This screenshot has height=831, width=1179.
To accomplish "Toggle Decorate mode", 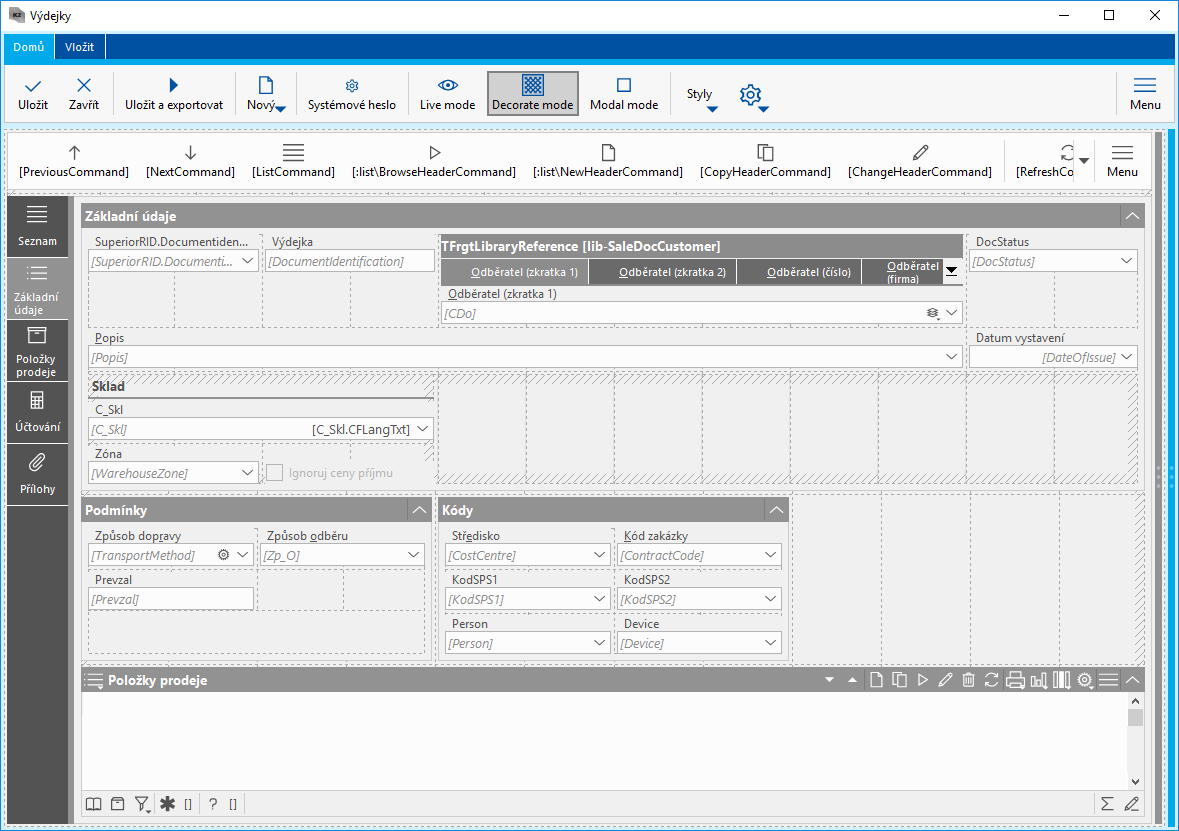I will 533,93.
